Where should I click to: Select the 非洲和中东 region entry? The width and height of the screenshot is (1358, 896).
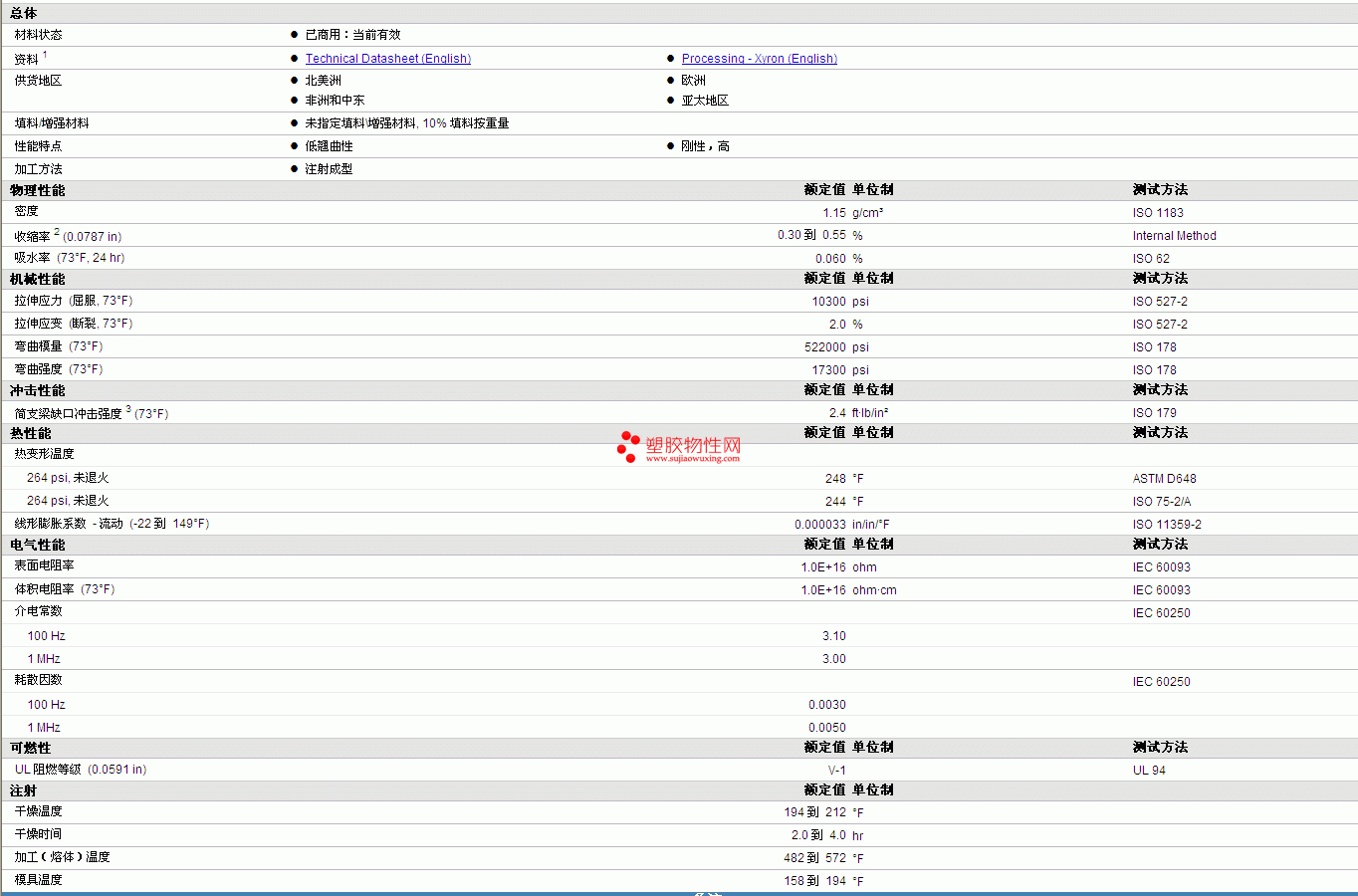[336, 101]
